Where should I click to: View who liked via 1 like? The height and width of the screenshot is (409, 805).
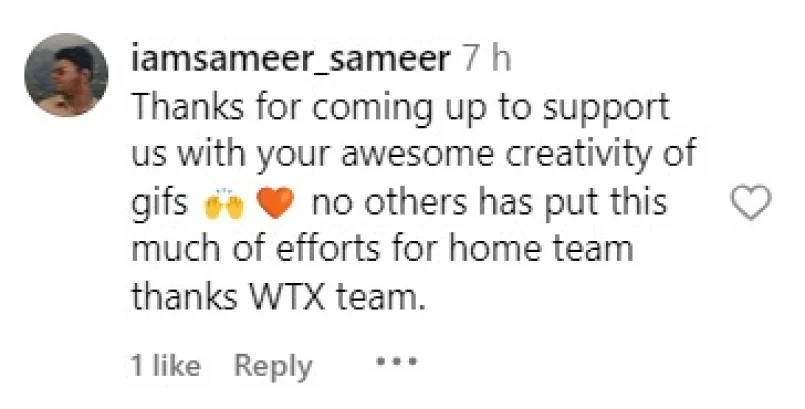[x=166, y=366]
